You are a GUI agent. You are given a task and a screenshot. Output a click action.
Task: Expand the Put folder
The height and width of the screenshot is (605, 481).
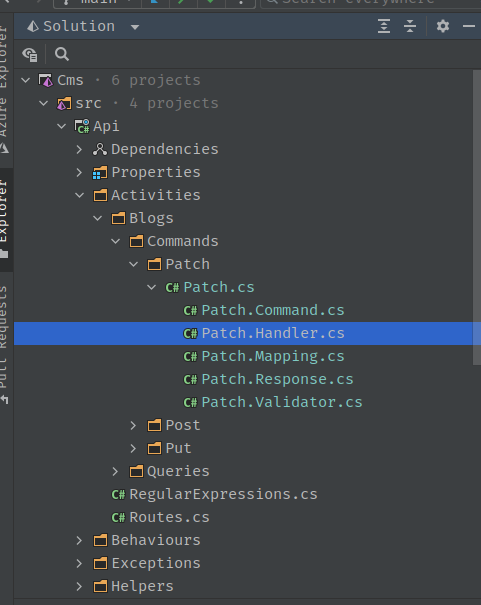coord(133,448)
